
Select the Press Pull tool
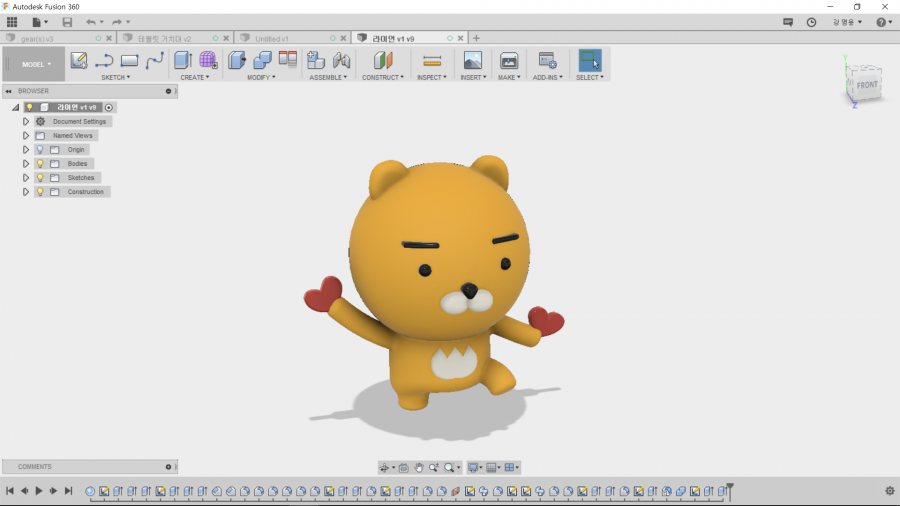pos(236,60)
